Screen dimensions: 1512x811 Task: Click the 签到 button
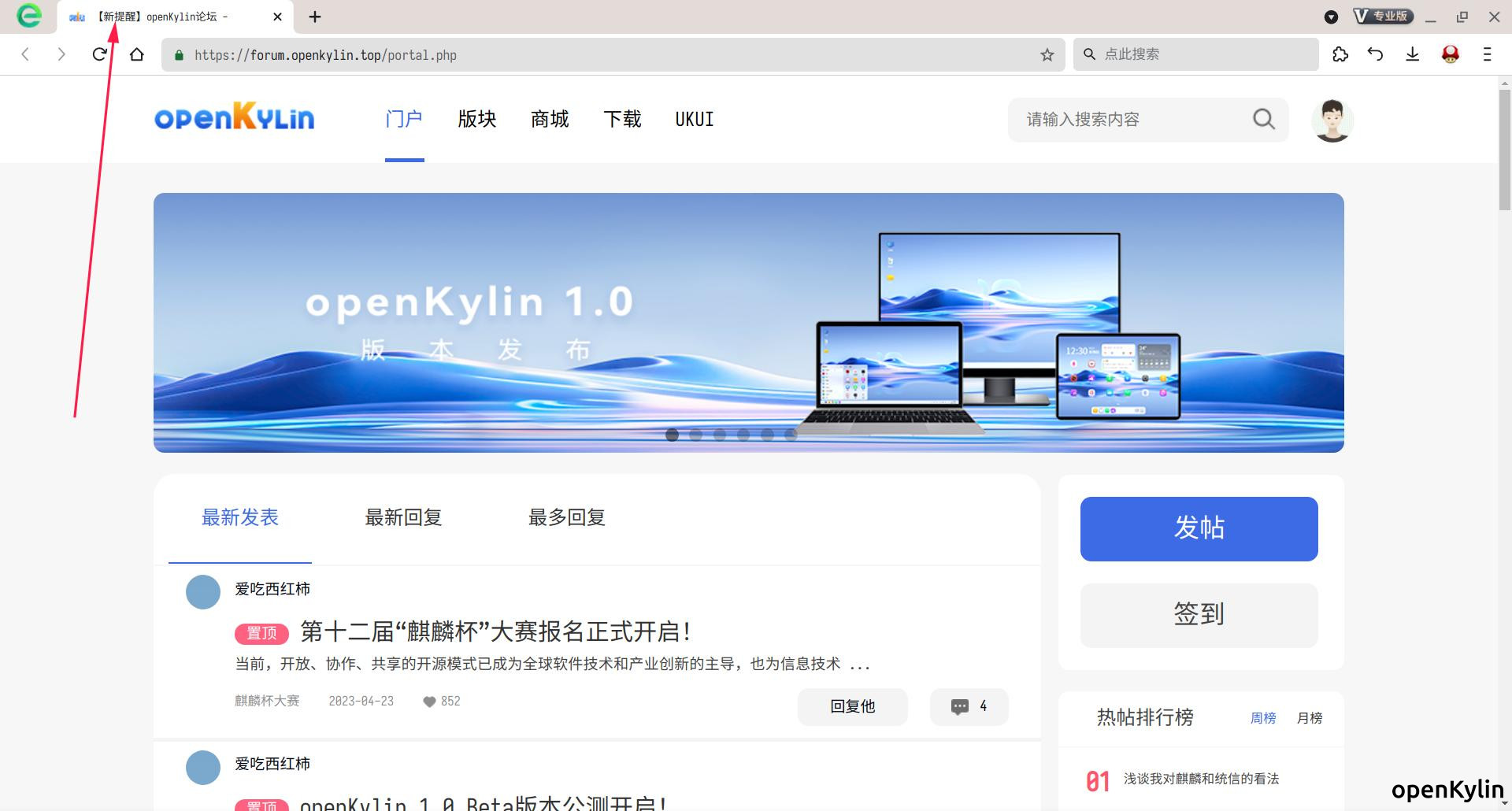(x=1199, y=616)
